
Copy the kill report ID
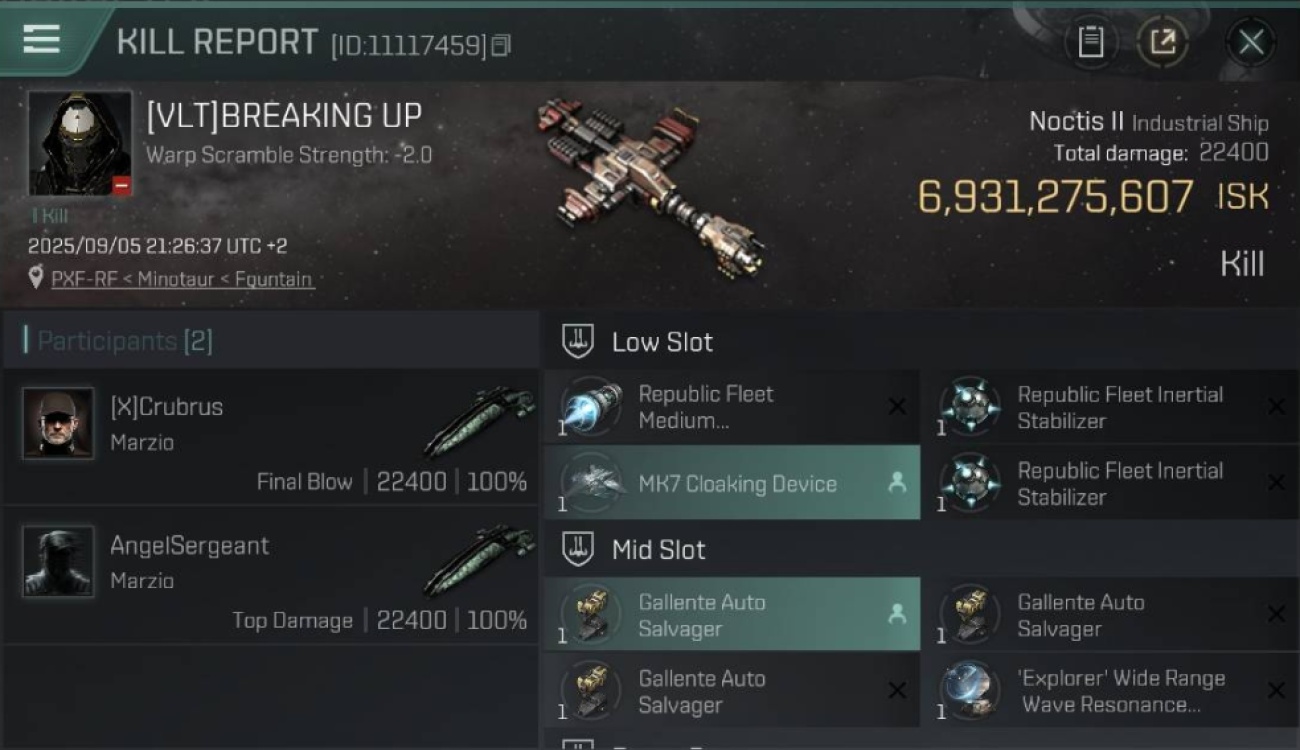pos(501,45)
